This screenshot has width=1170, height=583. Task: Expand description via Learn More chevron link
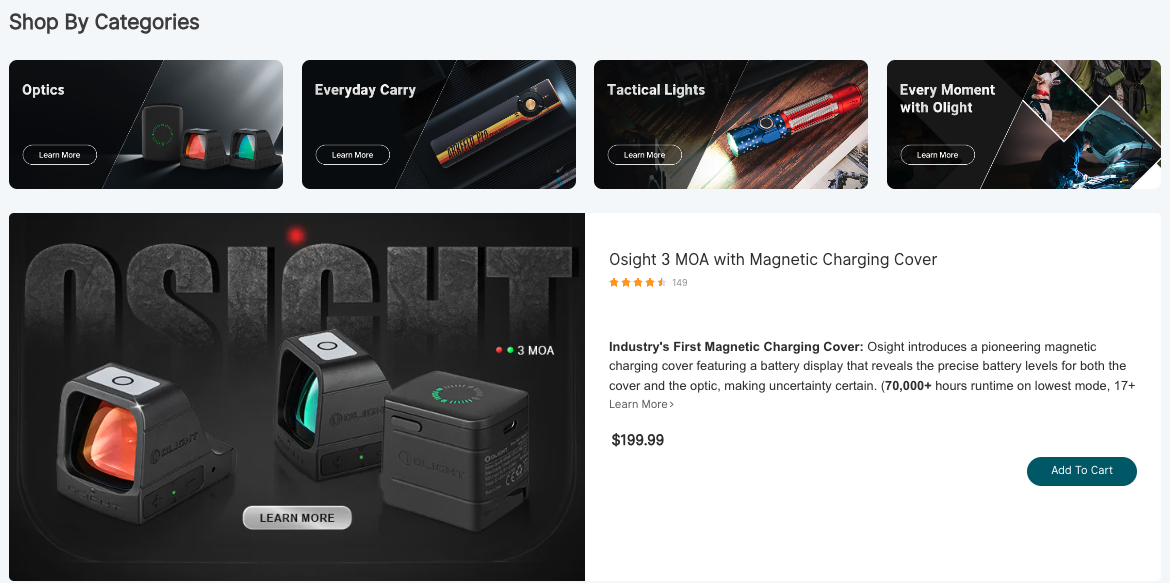[641, 405]
